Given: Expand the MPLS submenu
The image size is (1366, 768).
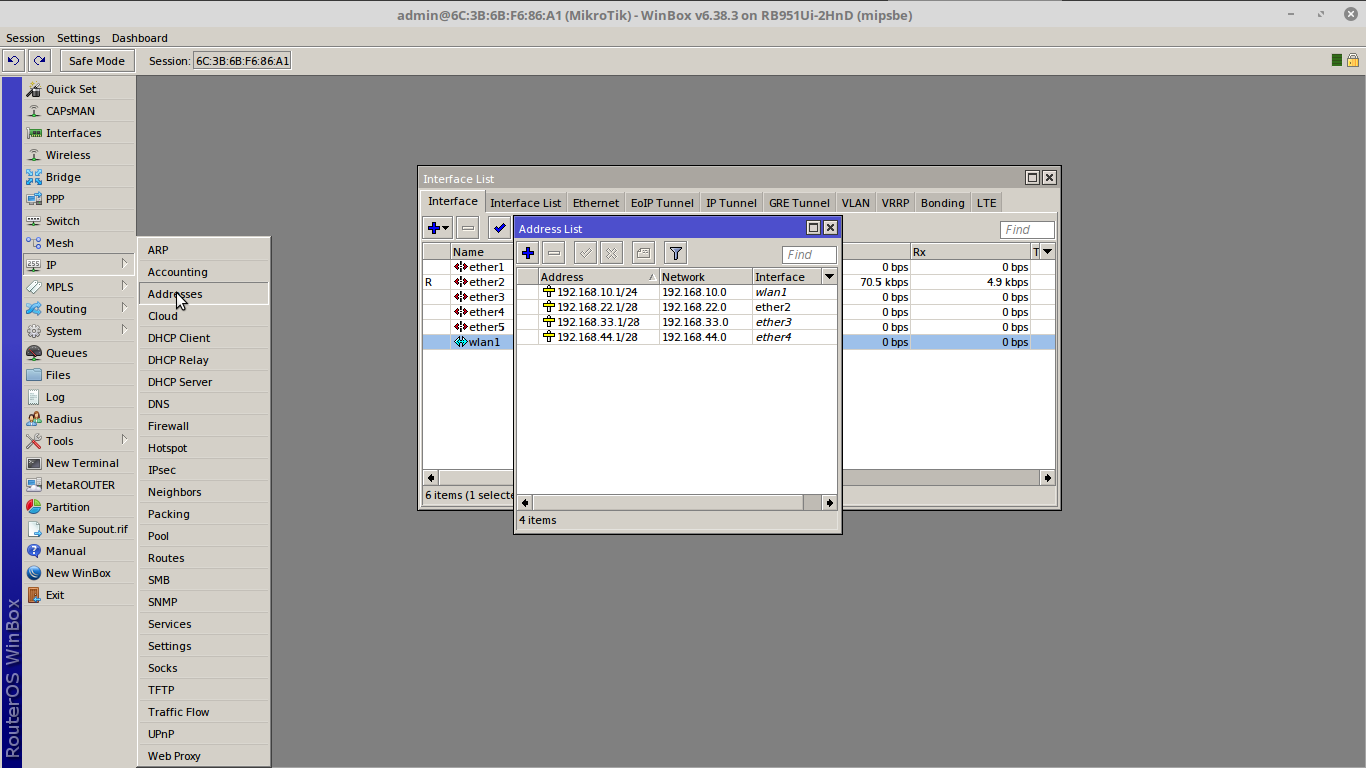Looking at the screenshot, I should 79,287.
